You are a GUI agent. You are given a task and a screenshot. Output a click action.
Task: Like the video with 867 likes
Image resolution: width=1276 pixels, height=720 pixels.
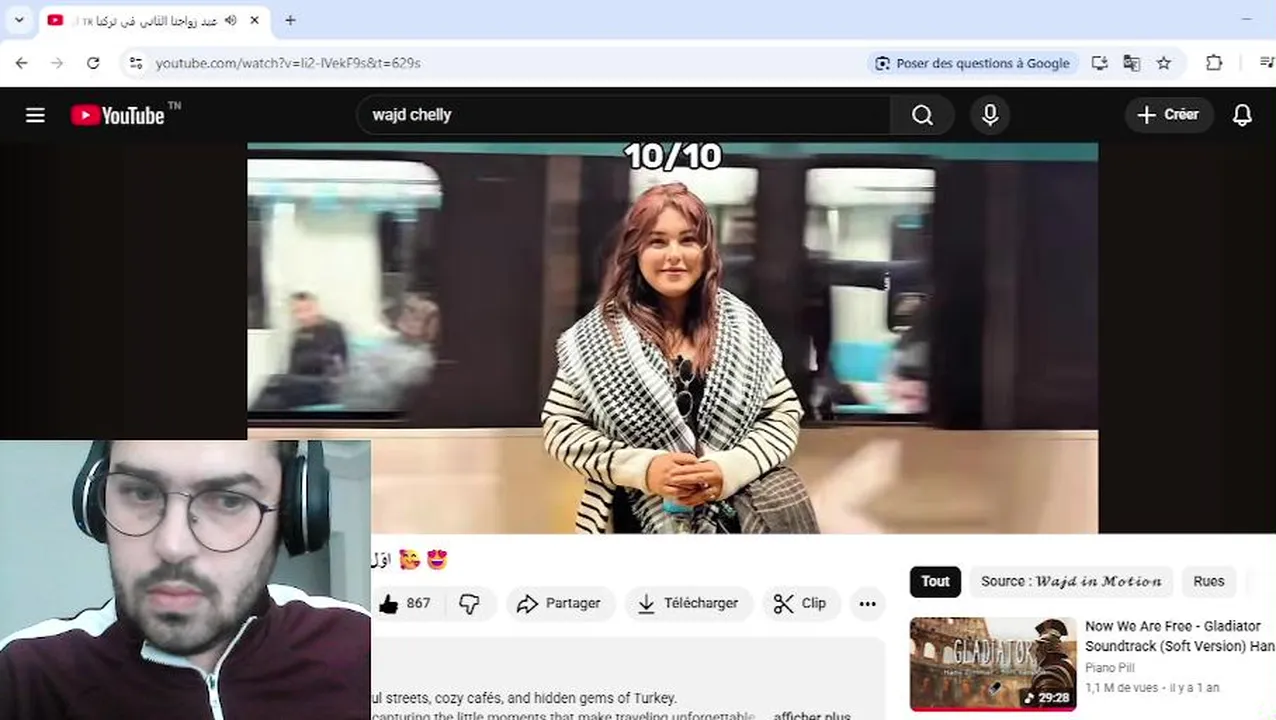point(404,603)
